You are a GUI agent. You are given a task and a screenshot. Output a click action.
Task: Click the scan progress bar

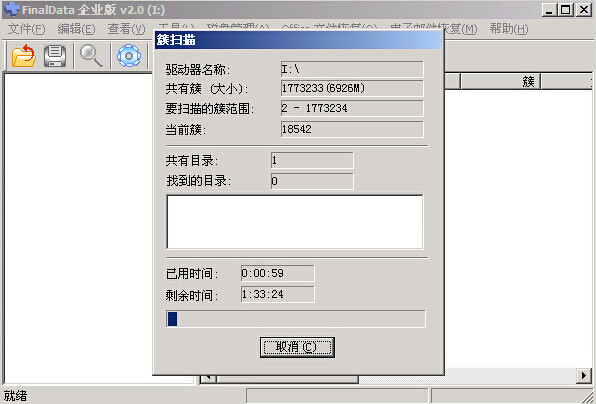click(296, 319)
